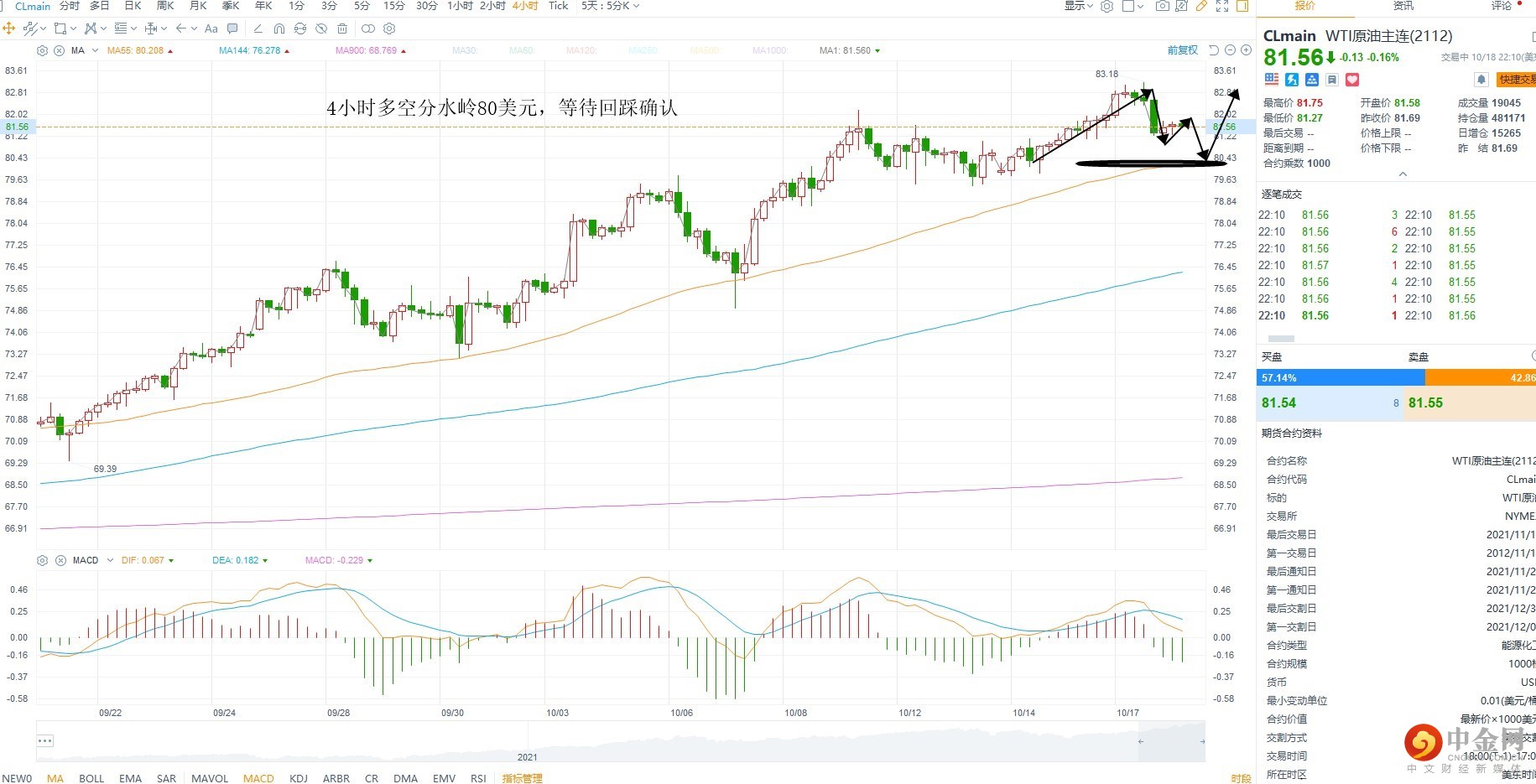This screenshot has width=1536, height=784.
Task: Switch to the 周K timeframe
Action: (x=165, y=6)
